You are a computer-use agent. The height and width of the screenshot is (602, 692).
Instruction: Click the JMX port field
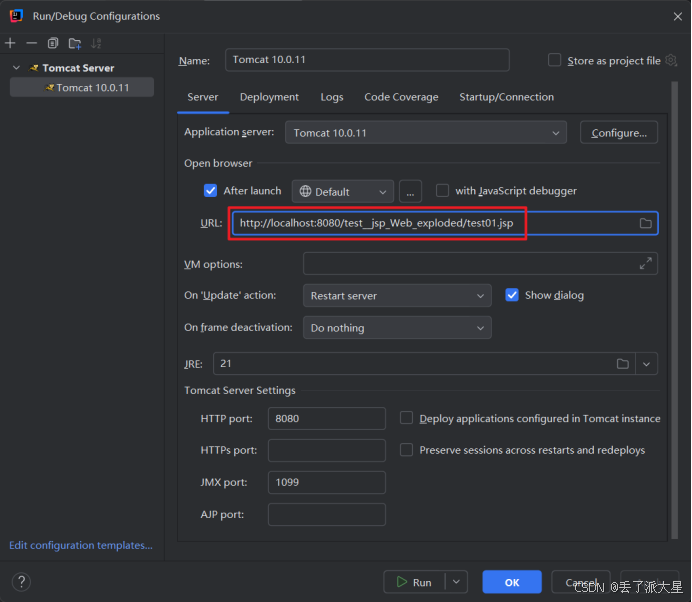pyautogui.click(x=327, y=482)
